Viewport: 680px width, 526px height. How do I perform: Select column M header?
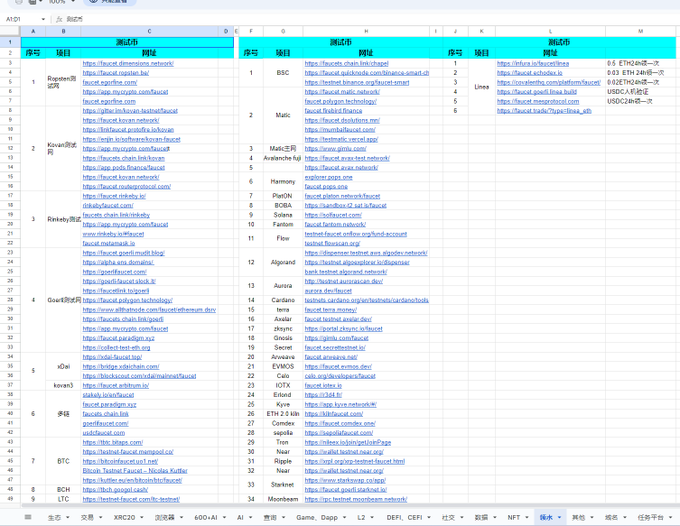pyautogui.click(x=641, y=31)
